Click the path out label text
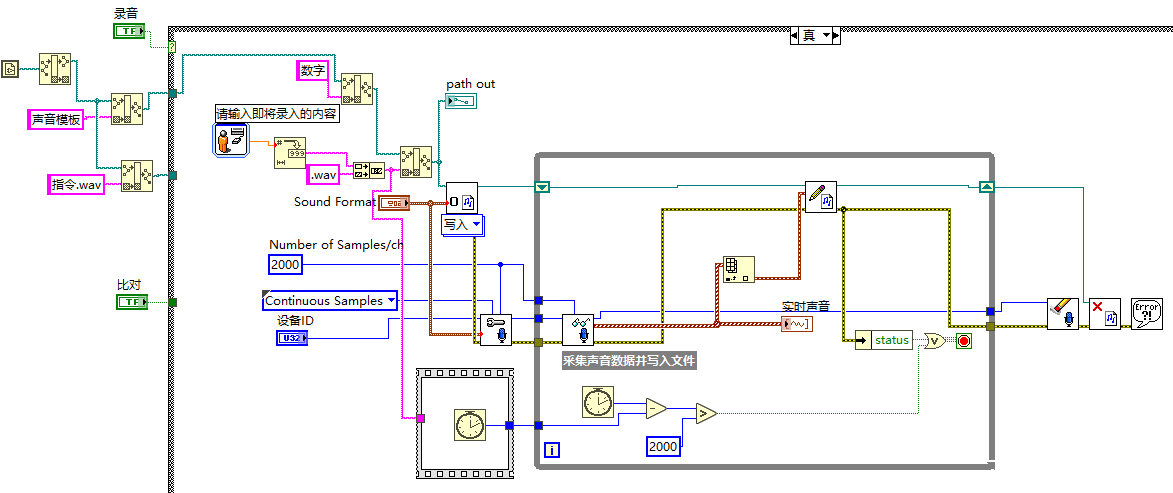Viewport: 1173px width, 493px height. [x=471, y=84]
